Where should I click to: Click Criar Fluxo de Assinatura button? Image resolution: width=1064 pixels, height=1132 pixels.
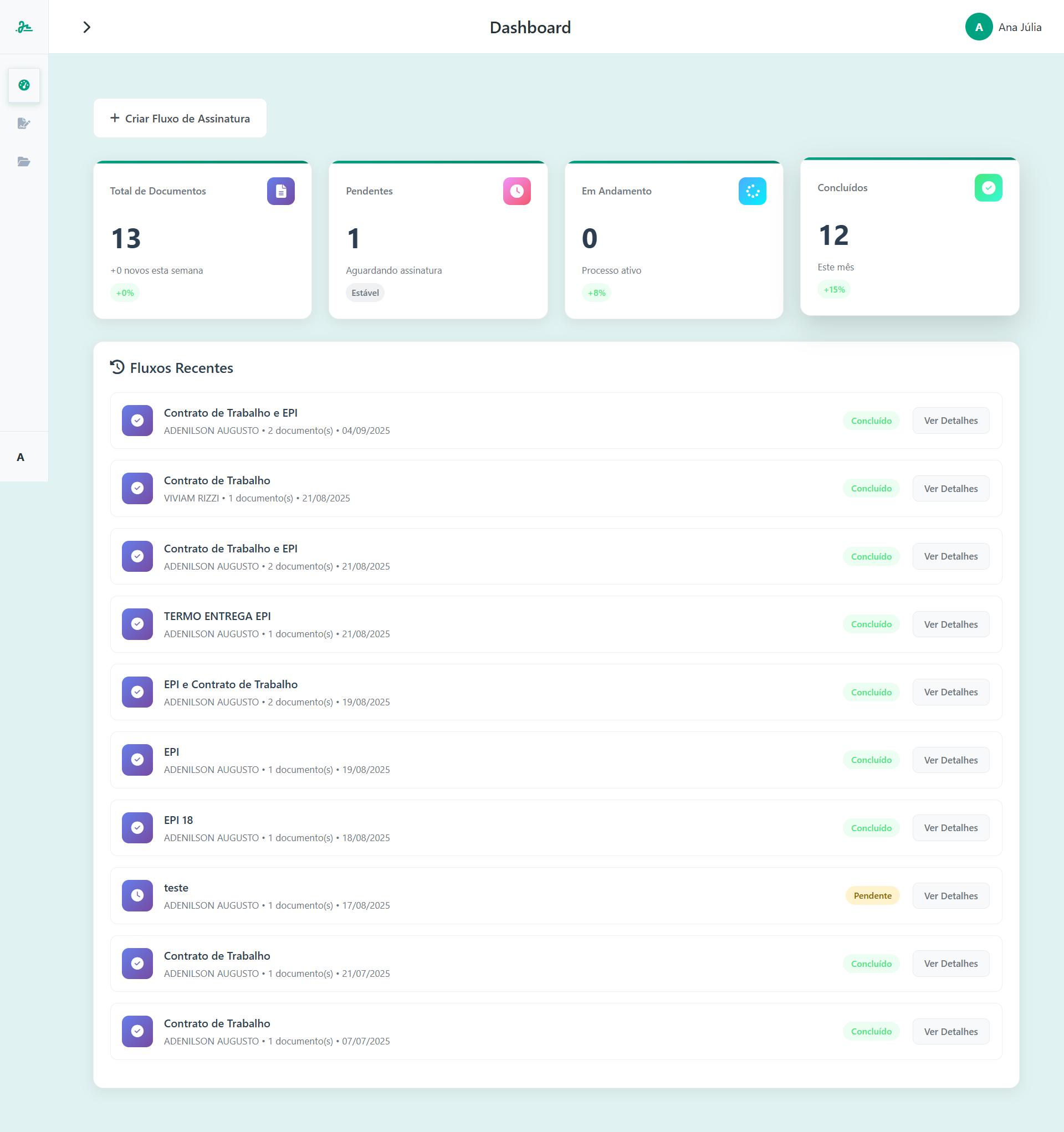point(180,119)
